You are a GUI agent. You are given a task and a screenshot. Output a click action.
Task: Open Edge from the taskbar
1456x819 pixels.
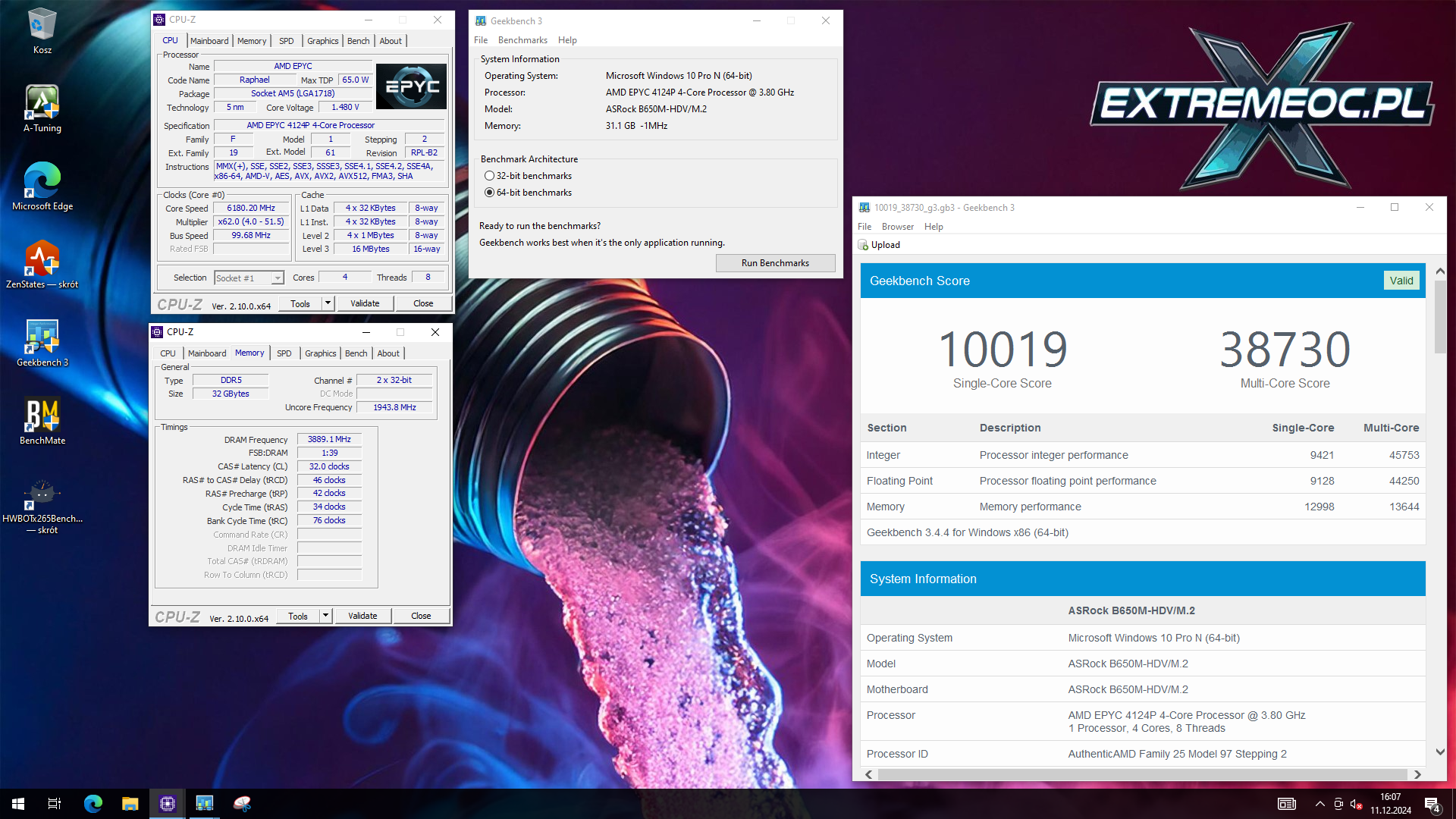(93, 804)
